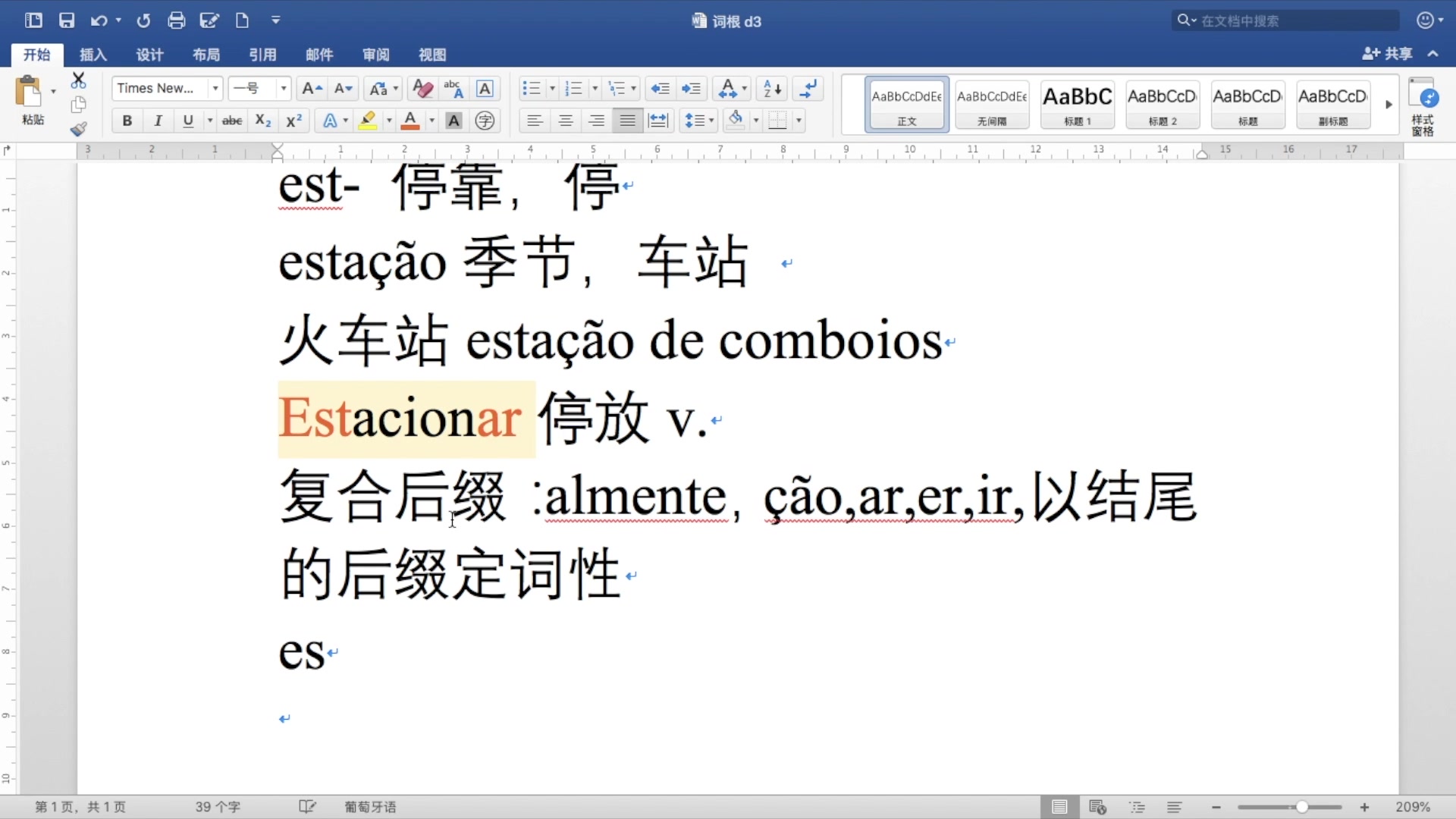Align text left
Viewport: 1456px width, 819px height.
click(x=535, y=121)
